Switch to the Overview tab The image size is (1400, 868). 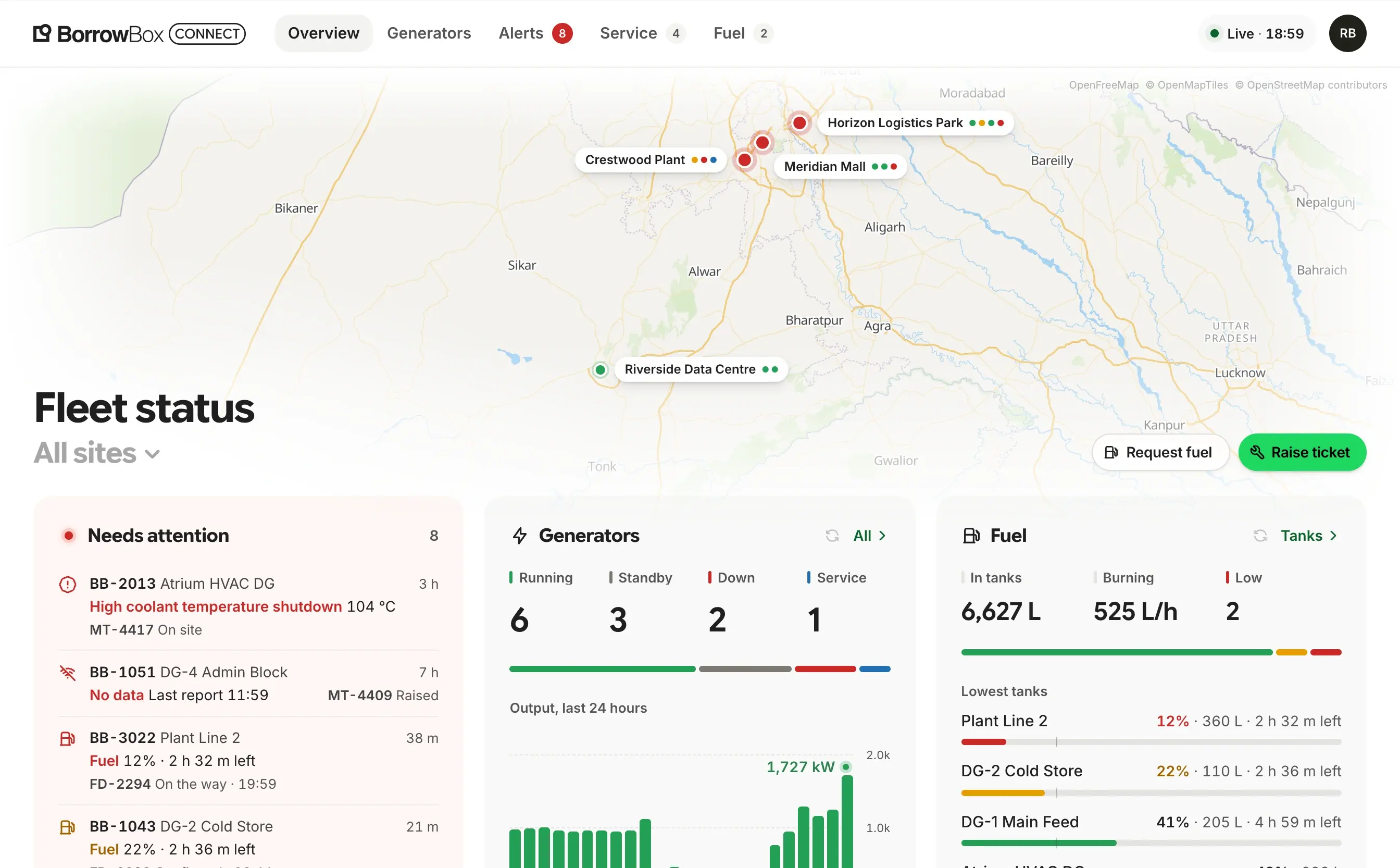click(323, 33)
